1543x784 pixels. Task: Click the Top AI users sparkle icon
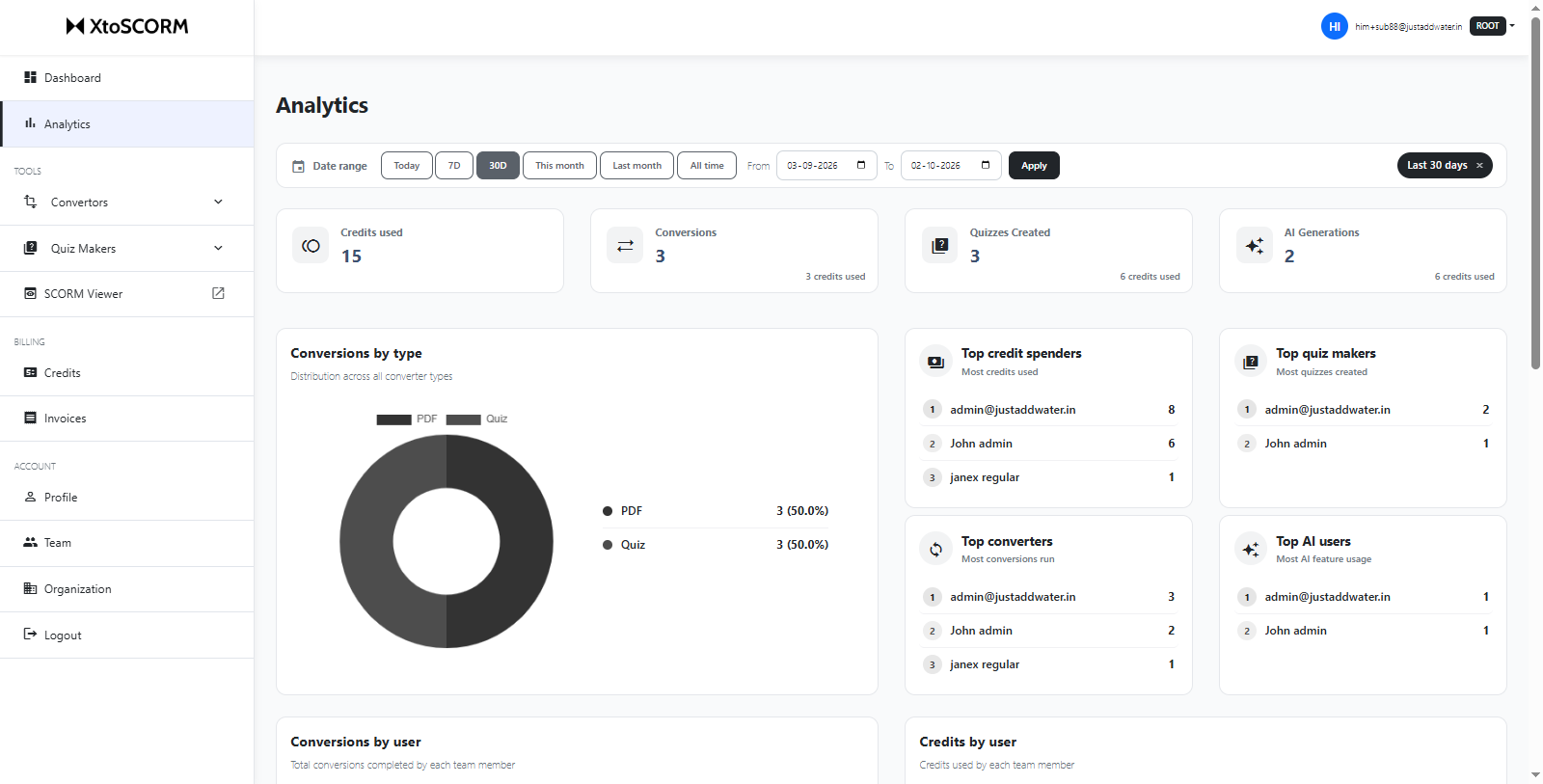[1251, 550]
